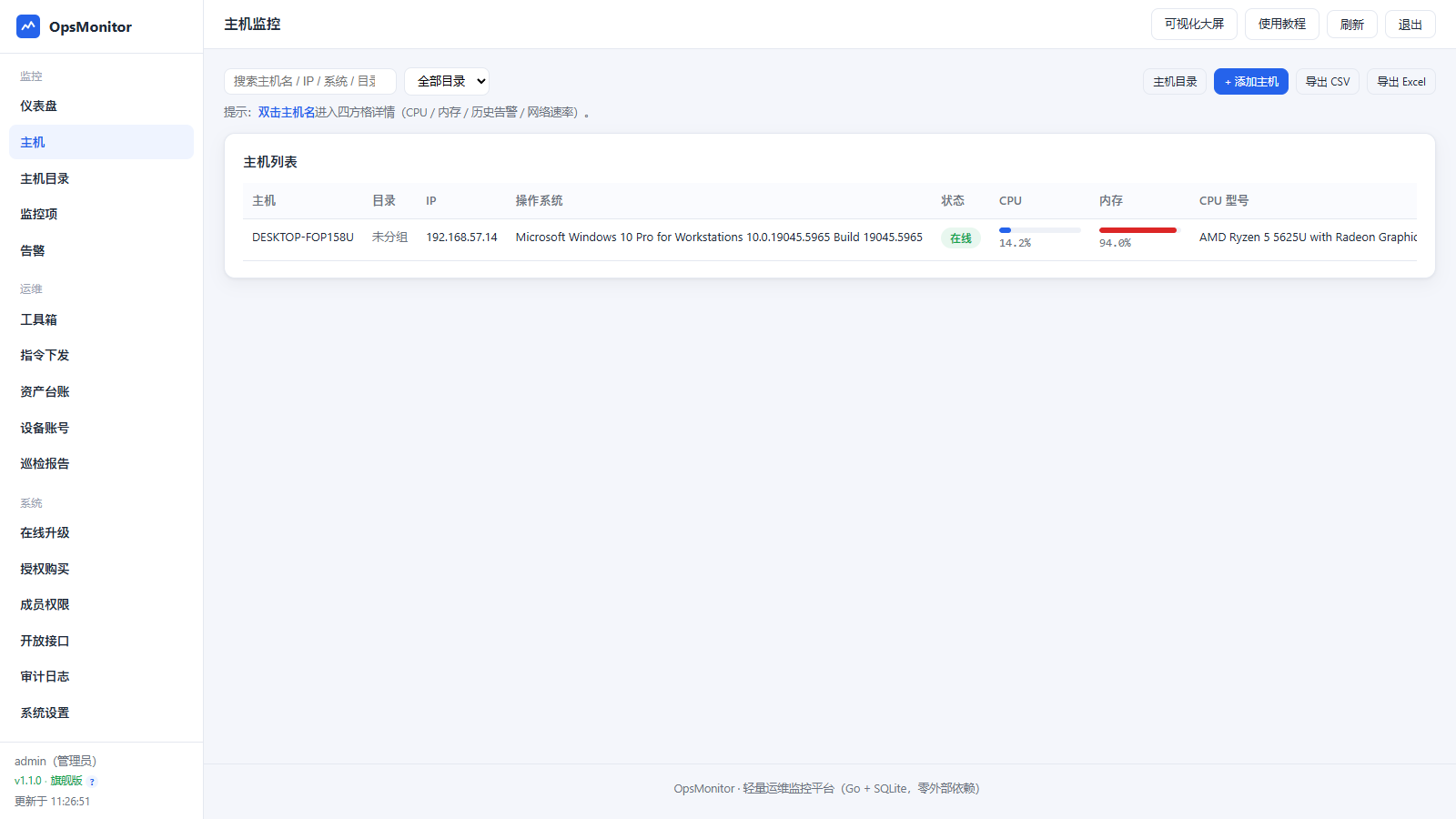Open the 仪表盘 dashboard menu item
1456x819 pixels.
[101, 106]
